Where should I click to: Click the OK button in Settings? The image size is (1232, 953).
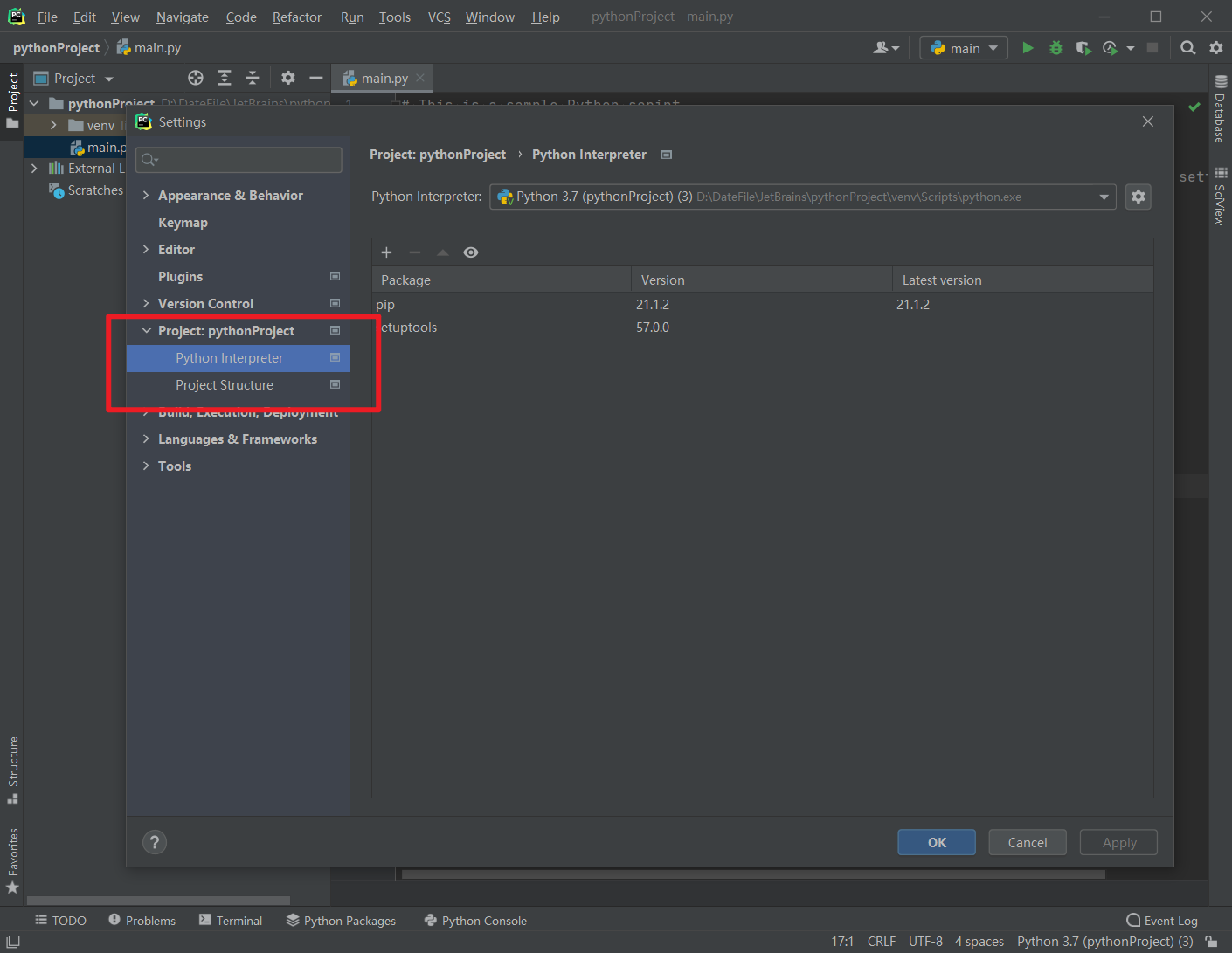[x=937, y=842]
